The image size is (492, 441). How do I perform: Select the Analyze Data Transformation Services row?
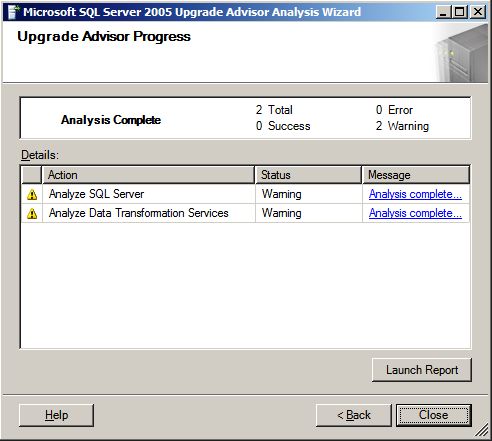pos(245,213)
